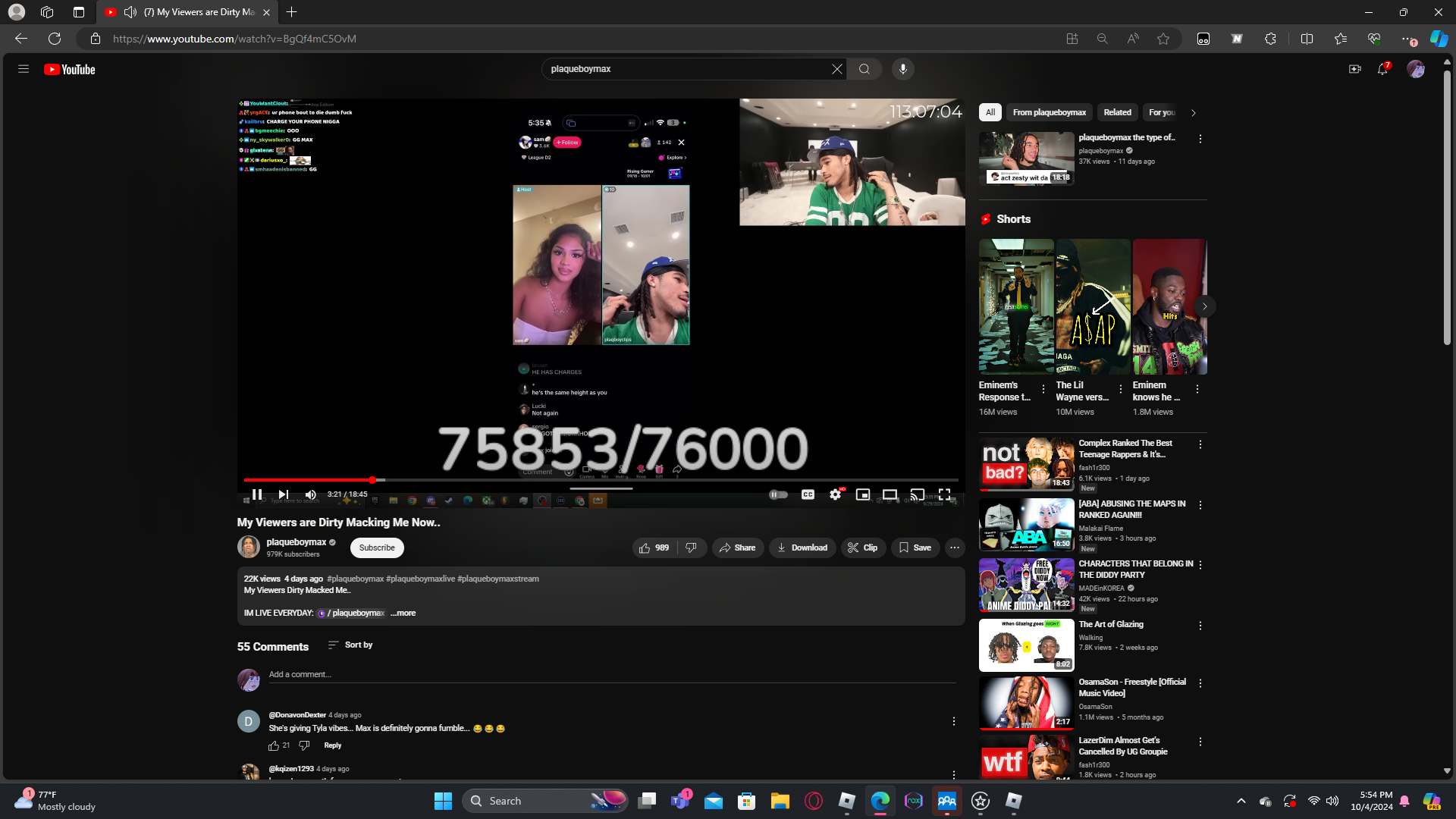Screen dimensions: 1456x819
Task: Share this video
Action: (x=737, y=548)
